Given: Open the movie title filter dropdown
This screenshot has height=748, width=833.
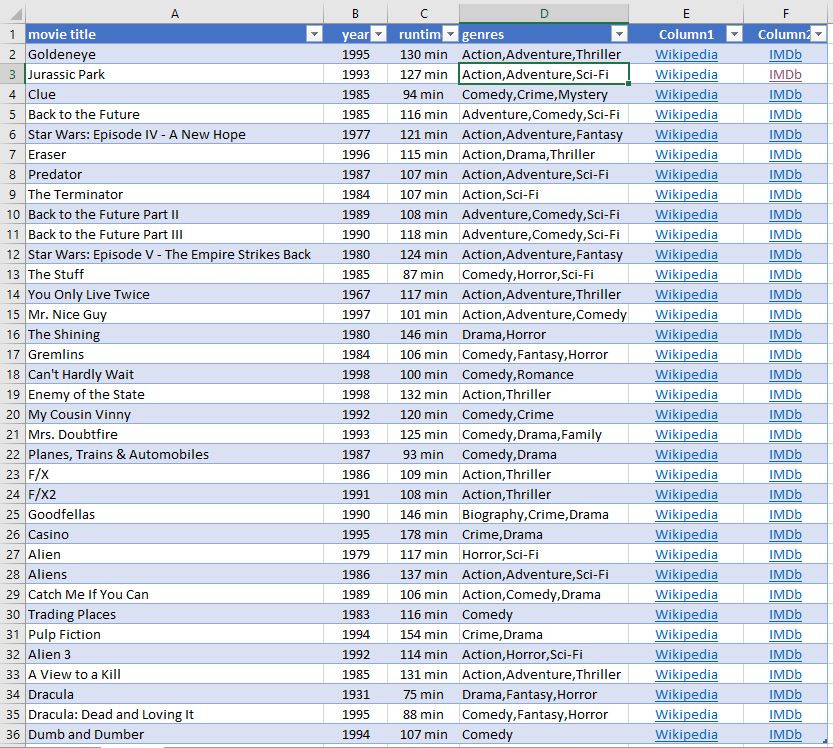Looking at the screenshot, I should click(314, 35).
